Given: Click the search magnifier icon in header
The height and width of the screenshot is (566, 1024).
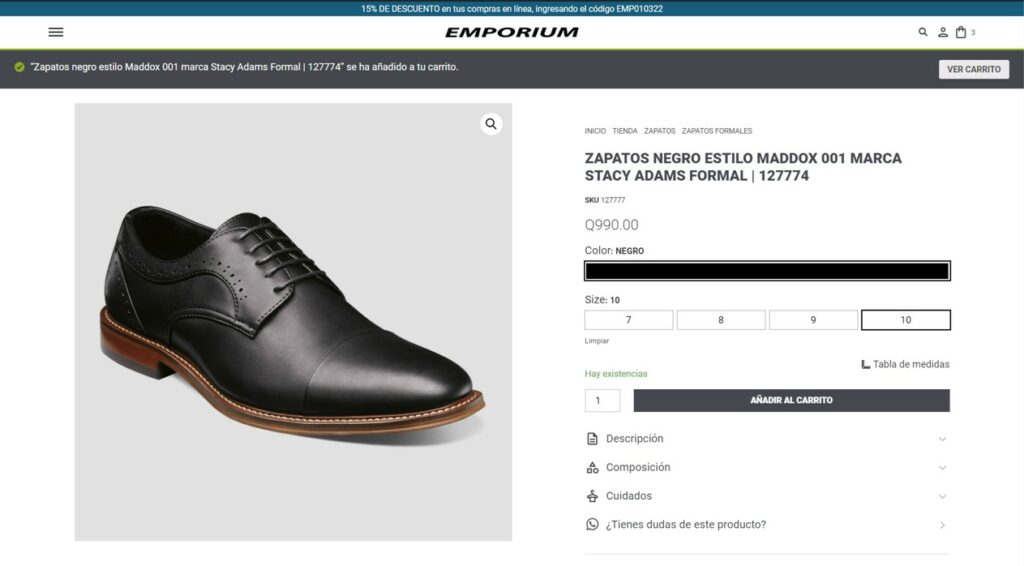Looking at the screenshot, I should (x=923, y=32).
